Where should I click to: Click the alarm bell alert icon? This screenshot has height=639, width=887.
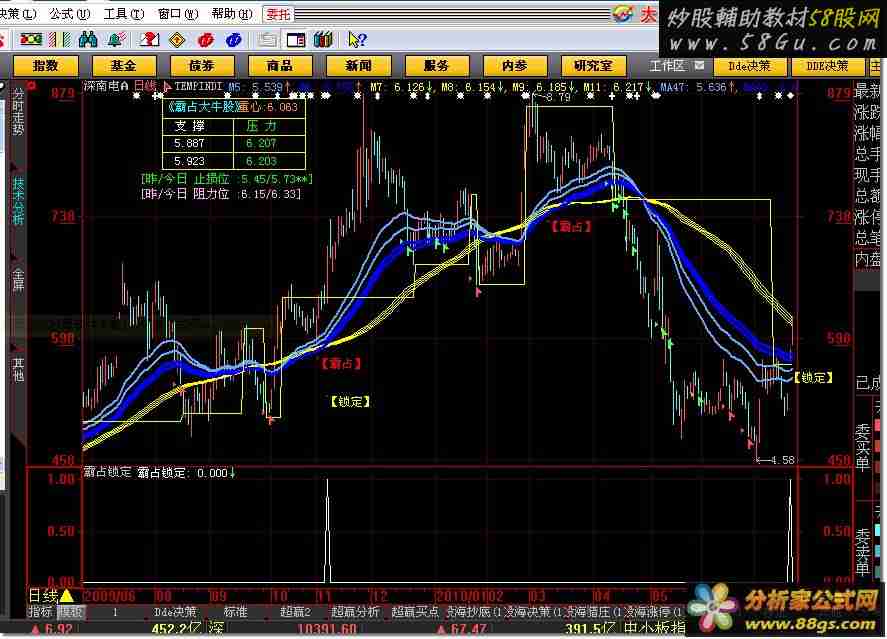coord(116,39)
